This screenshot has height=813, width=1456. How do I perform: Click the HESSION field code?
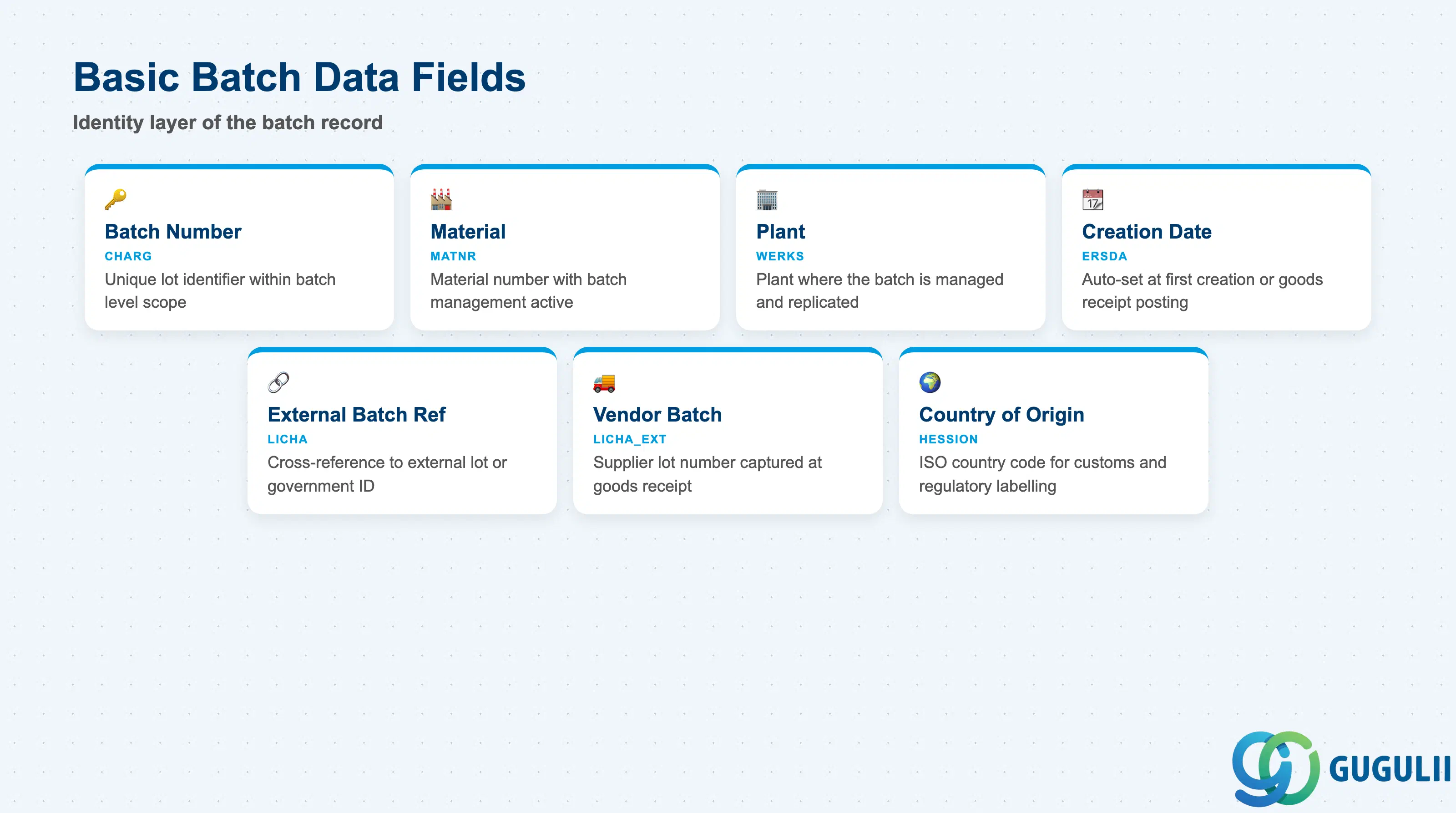coord(948,439)
